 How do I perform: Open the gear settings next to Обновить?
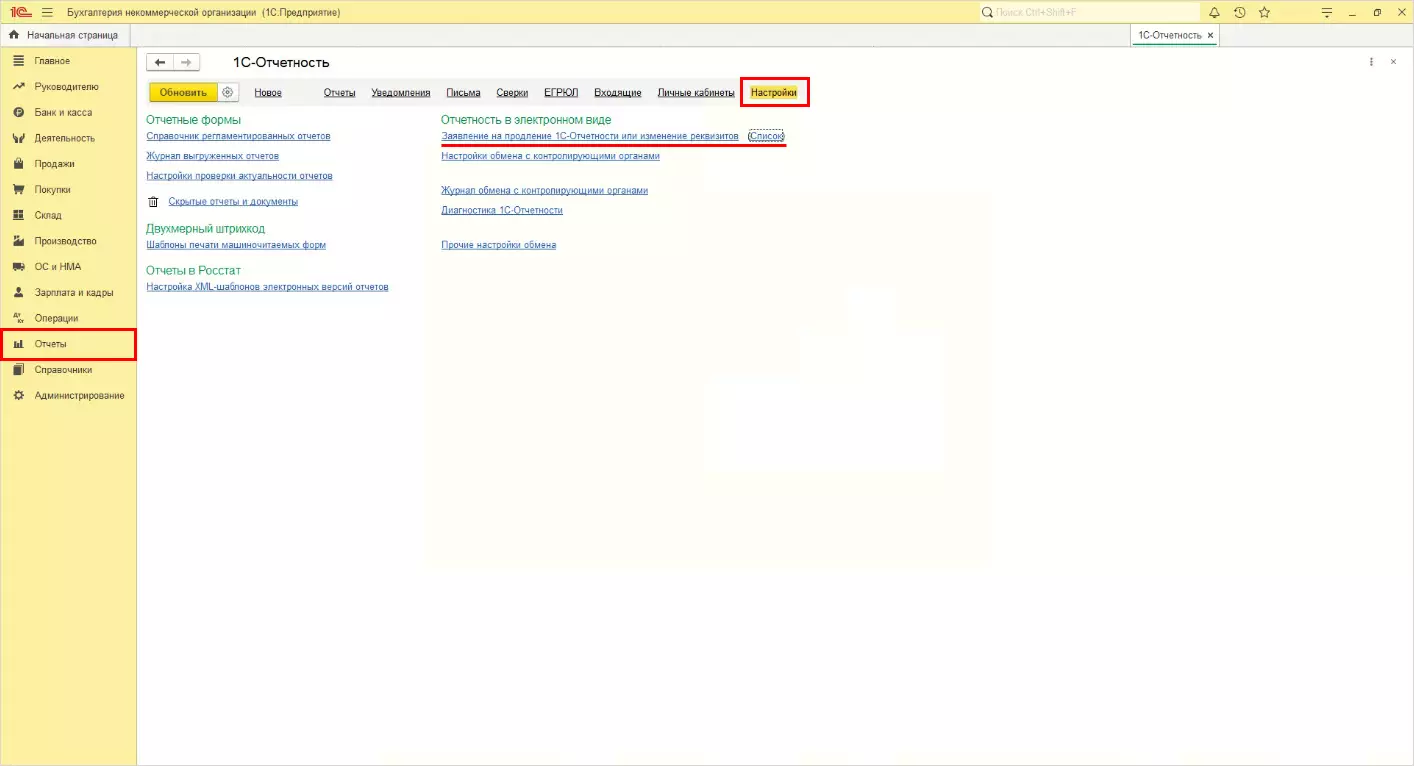(x=228, y=92)
